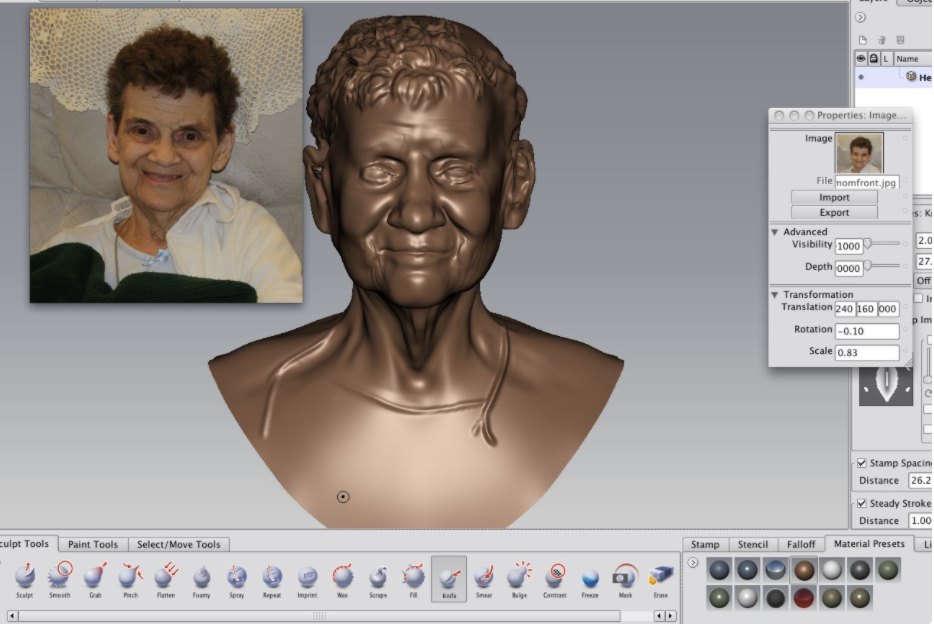
Task: Select the Mask tool
Action: (625, 581)
